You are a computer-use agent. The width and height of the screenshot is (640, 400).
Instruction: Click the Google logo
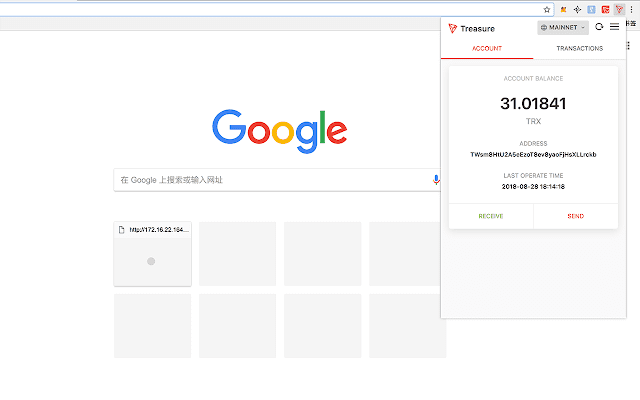pos(280,131)
